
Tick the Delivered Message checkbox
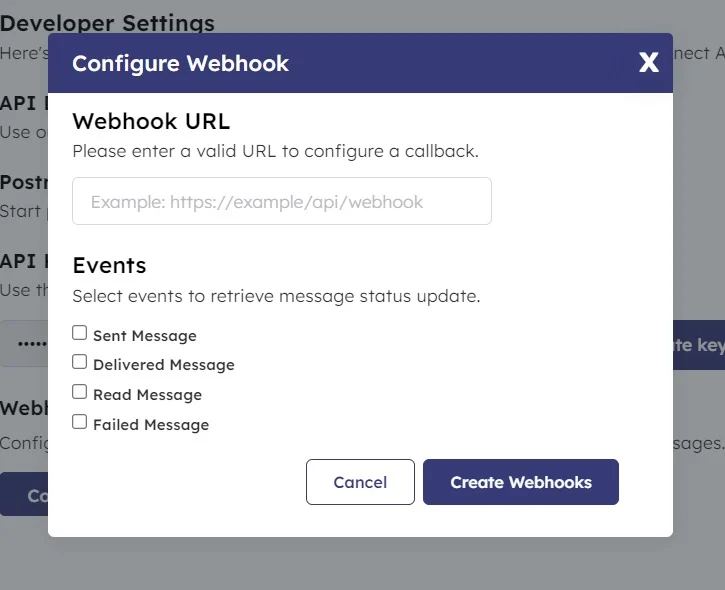[x=80, y=362]
